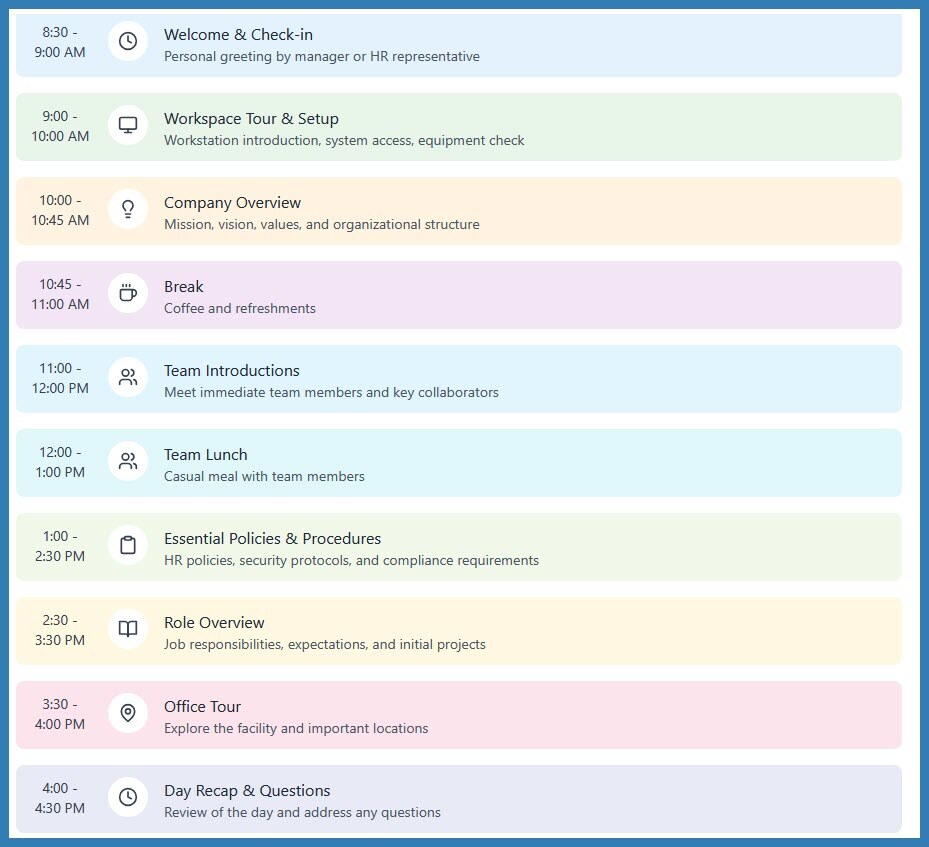Click the coffee cup icon for Break
This screenshot has height=847, width=929.
(128, 293)
